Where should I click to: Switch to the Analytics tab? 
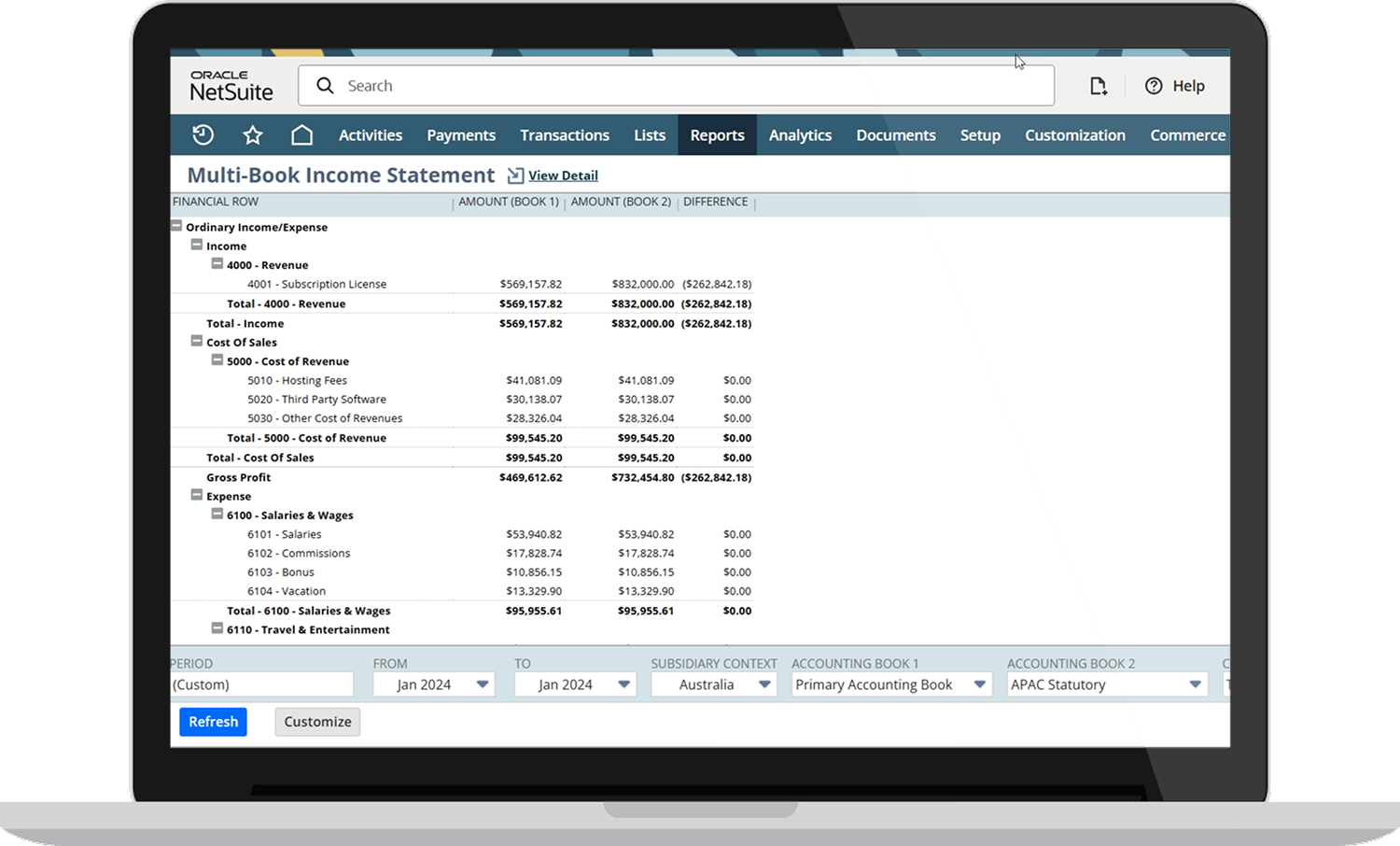coord(800,134)
